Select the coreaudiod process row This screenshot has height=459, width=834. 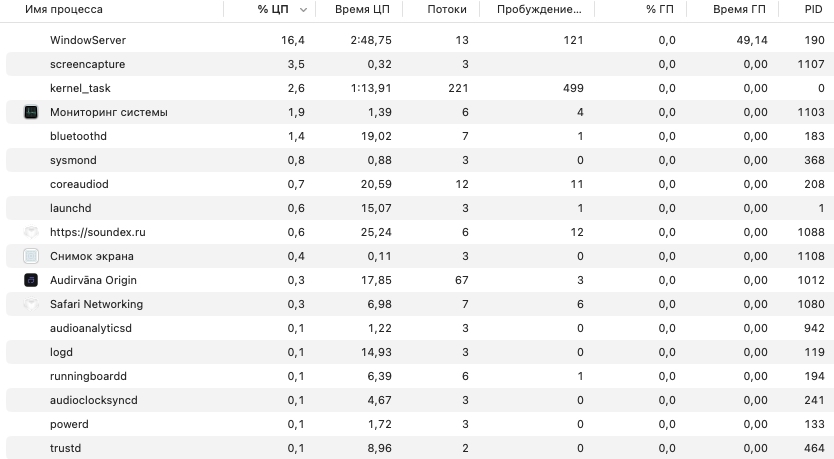[x=79, y=184]
